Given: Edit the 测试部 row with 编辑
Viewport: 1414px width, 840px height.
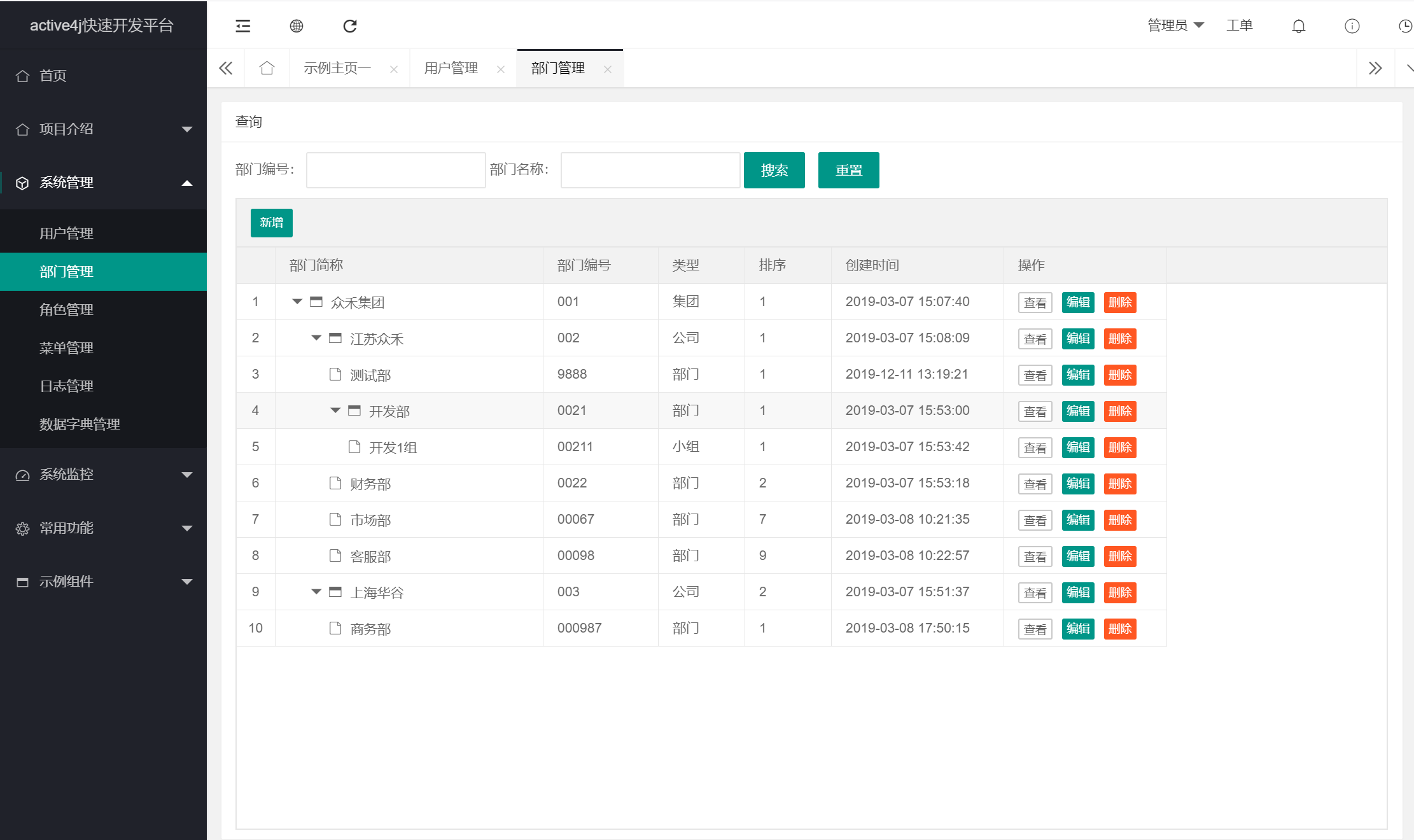Looking at the screenshot, I should (1078, 375).
